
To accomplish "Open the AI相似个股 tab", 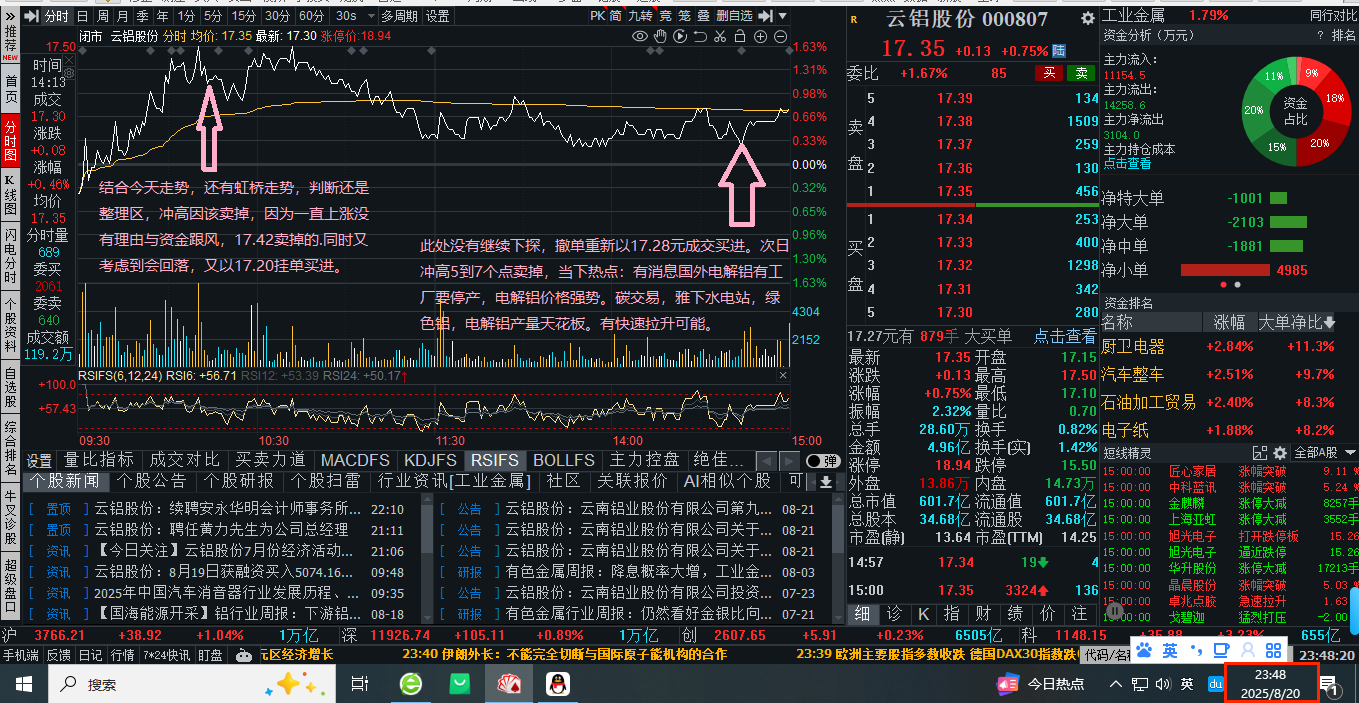I will point(727,481).
